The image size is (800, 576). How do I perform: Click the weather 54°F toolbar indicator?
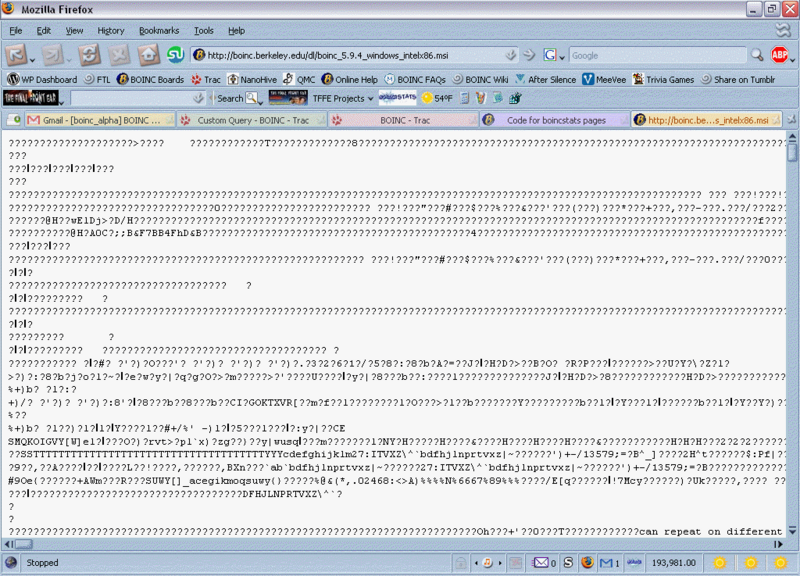pyautogui.click(x=437, y=98)
